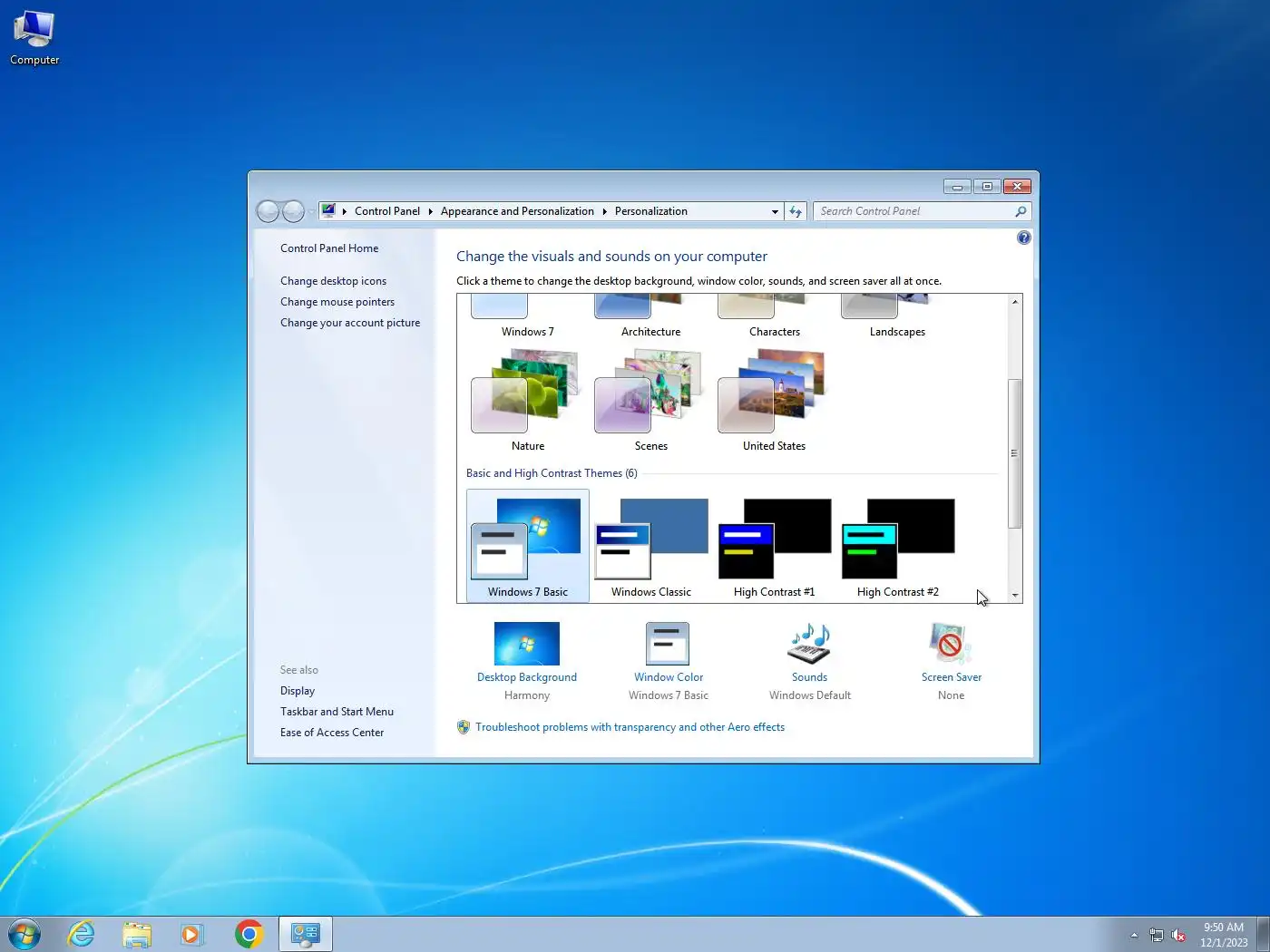Click the Show desktop button

(x=1263, y=935)
